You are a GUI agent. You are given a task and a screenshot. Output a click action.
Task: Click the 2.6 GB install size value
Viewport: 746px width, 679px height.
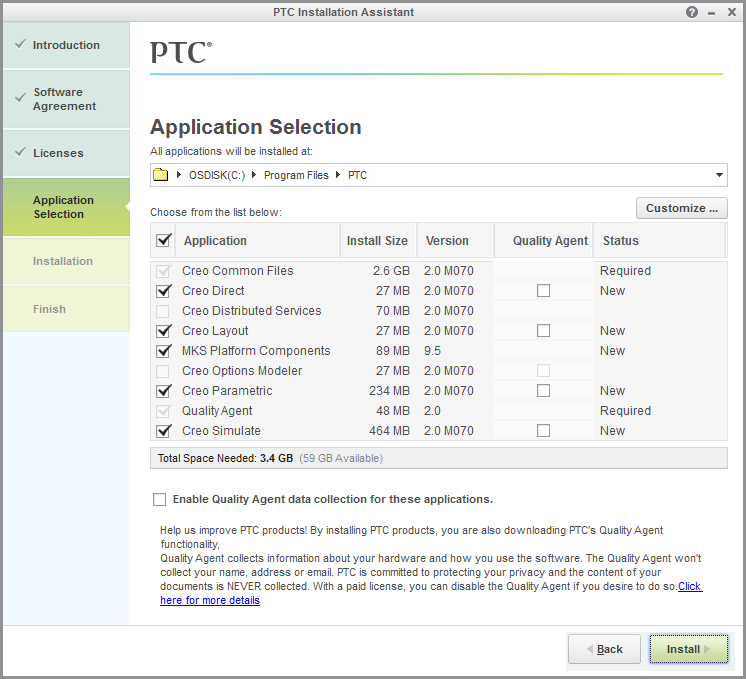[391, 271]
